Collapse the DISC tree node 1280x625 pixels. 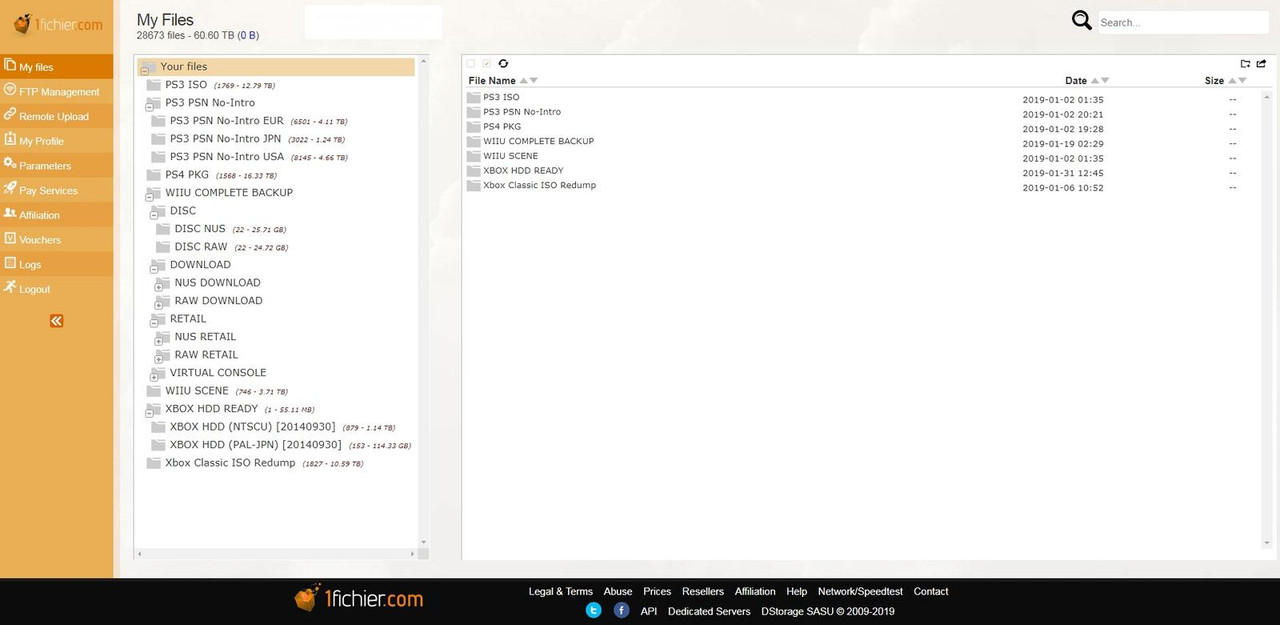(154, 215)
